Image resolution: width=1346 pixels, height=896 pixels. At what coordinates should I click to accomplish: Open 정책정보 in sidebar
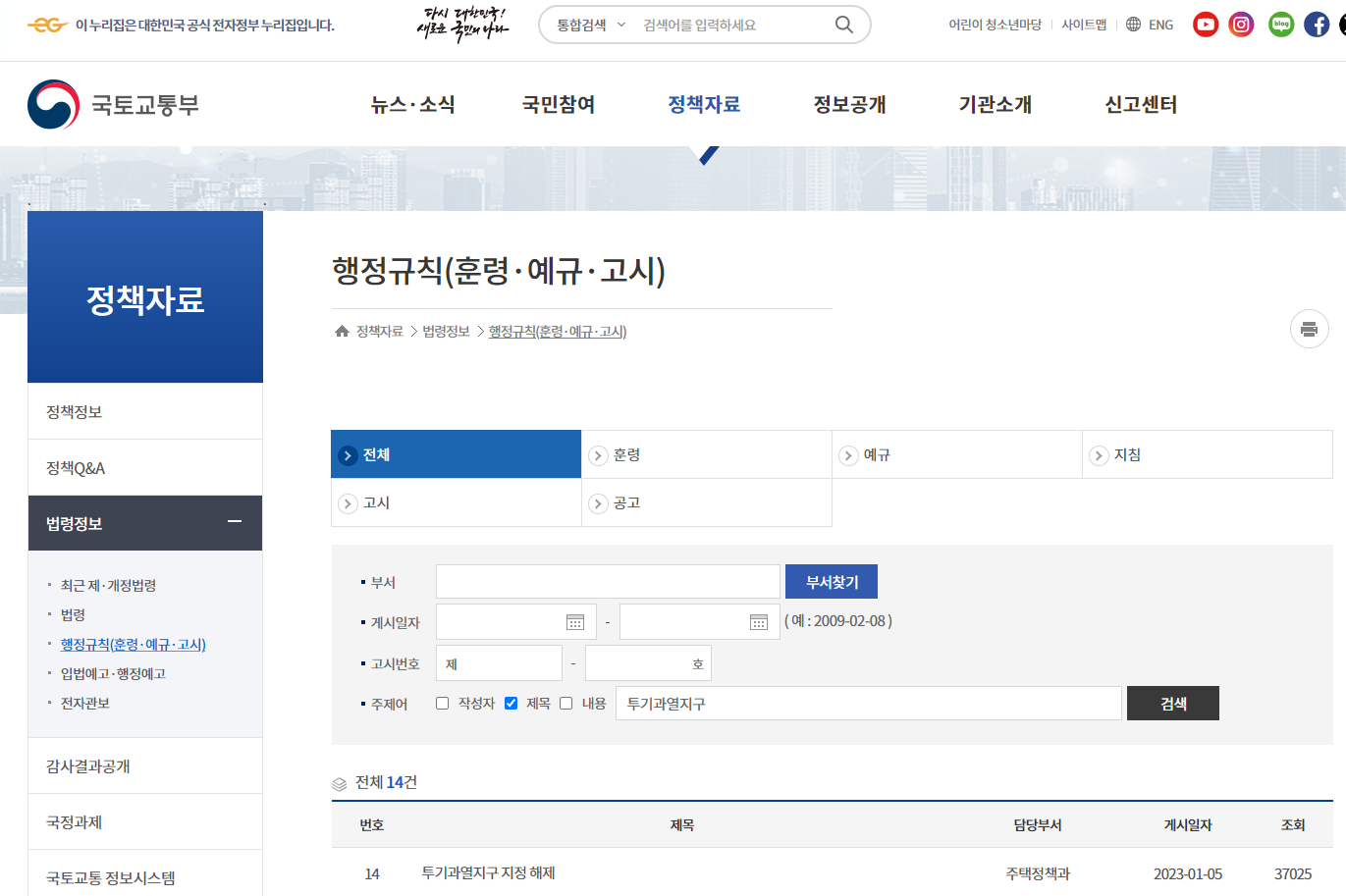point(145,411)
